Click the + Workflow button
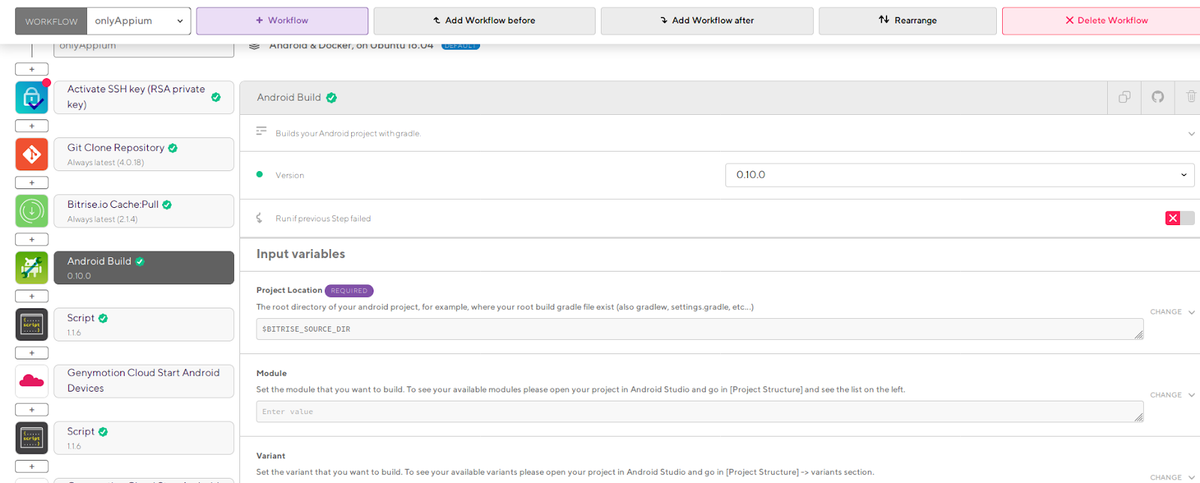Screen dimensions: 1200x483 coord(282,21)
